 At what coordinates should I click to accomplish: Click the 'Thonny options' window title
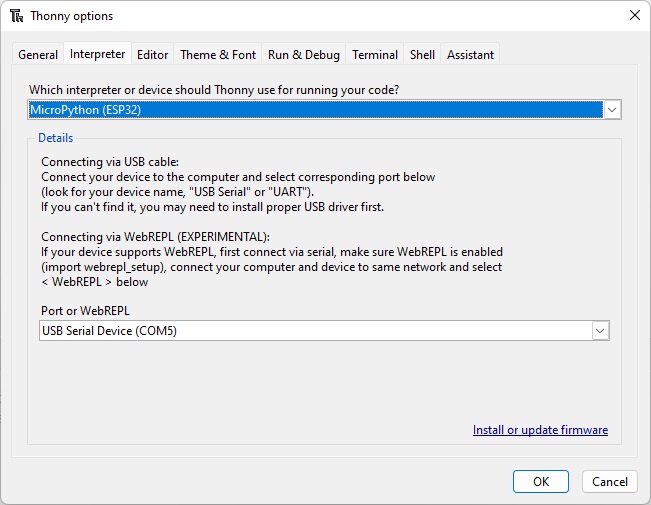click(71, 16)
